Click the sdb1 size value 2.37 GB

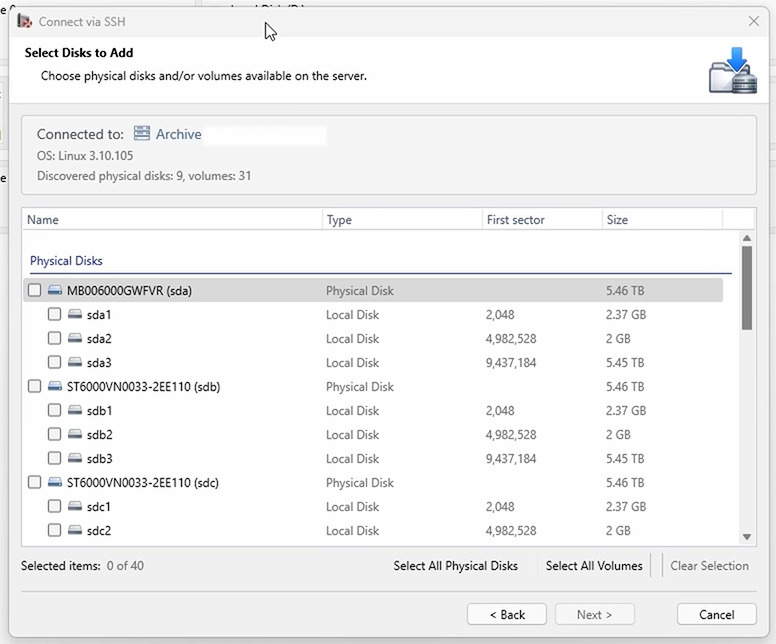pyautogui.click(x=626, y=410)
